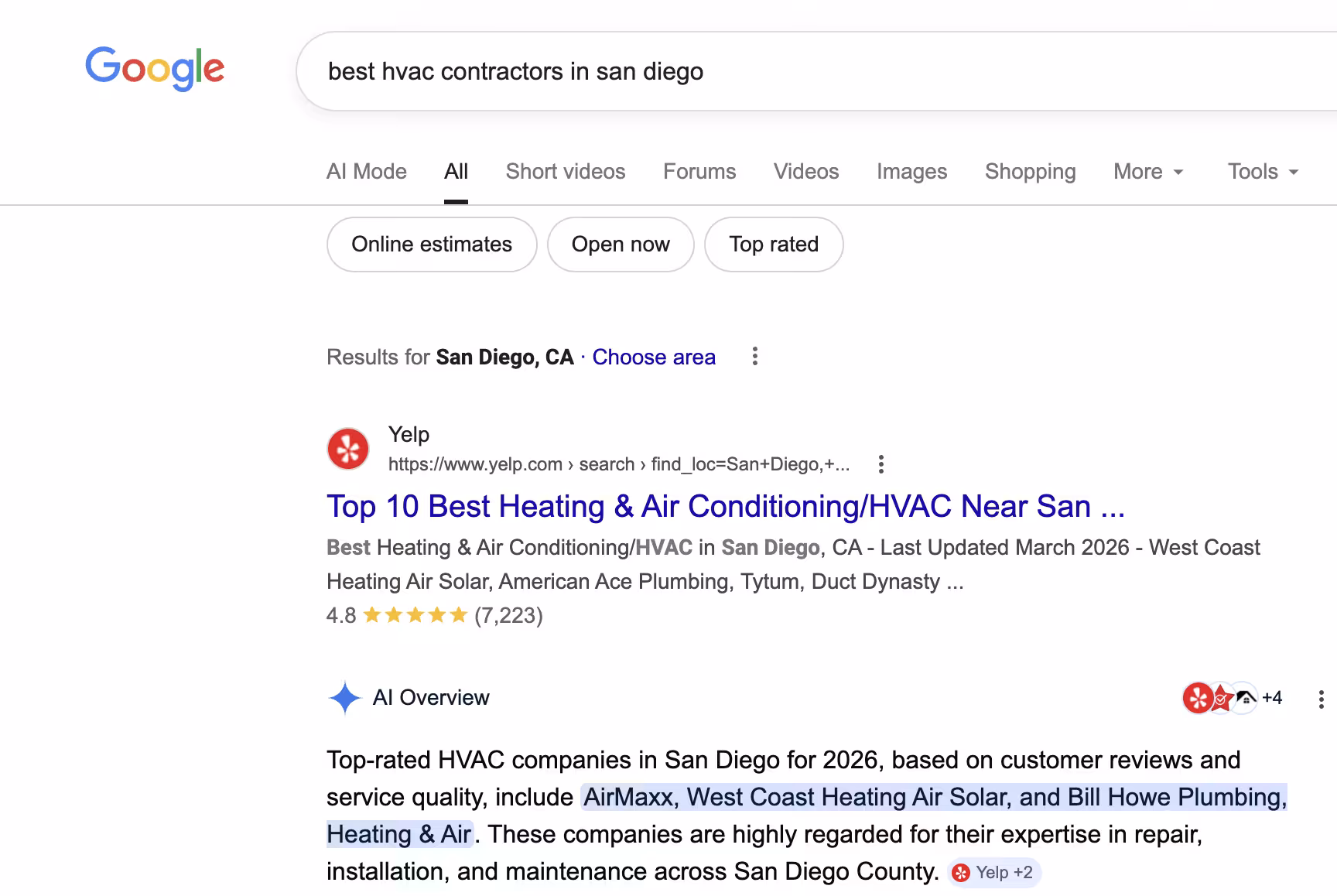The width and height of the screenshot is (1337, 896).
Task: Open the Forums tab
Action: click(699, 172)
